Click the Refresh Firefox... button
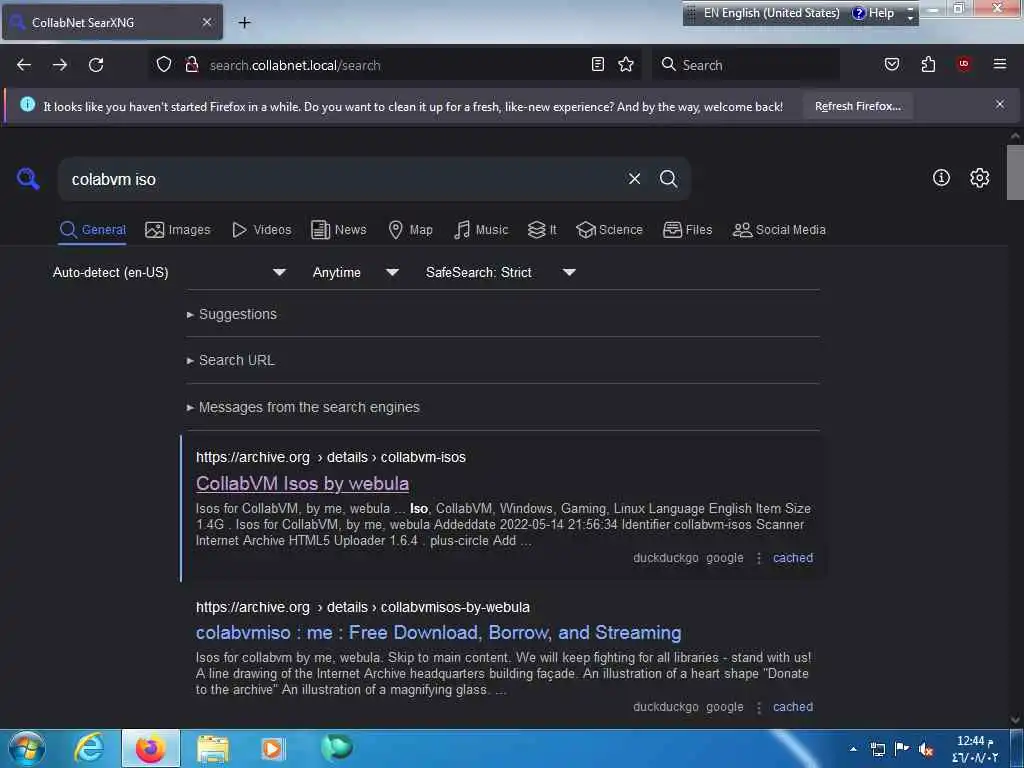Viewport: 1024px width, 768px height. pyautogui.click(x=857, y=106)
